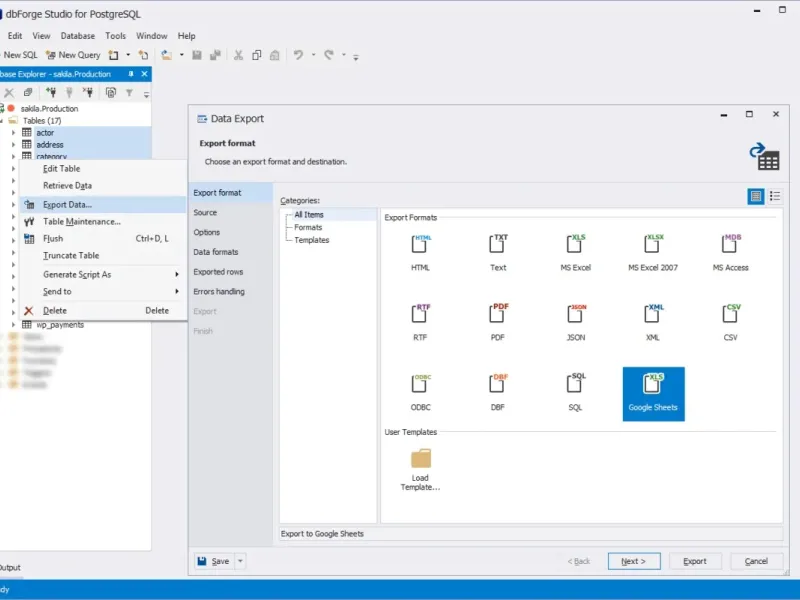
Task: Select Formats in the Categories tree
Action: point(308,228)
